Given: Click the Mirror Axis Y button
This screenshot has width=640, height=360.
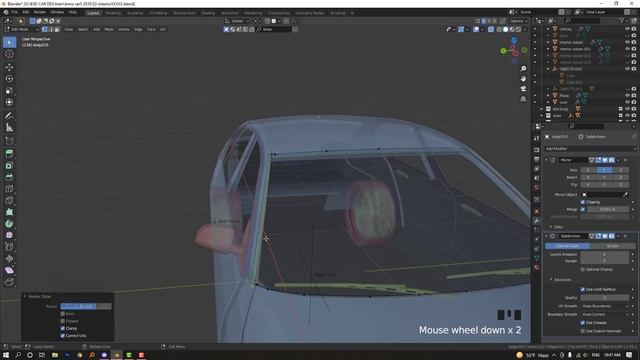Looking at the screenshot, I should [604, 170].
